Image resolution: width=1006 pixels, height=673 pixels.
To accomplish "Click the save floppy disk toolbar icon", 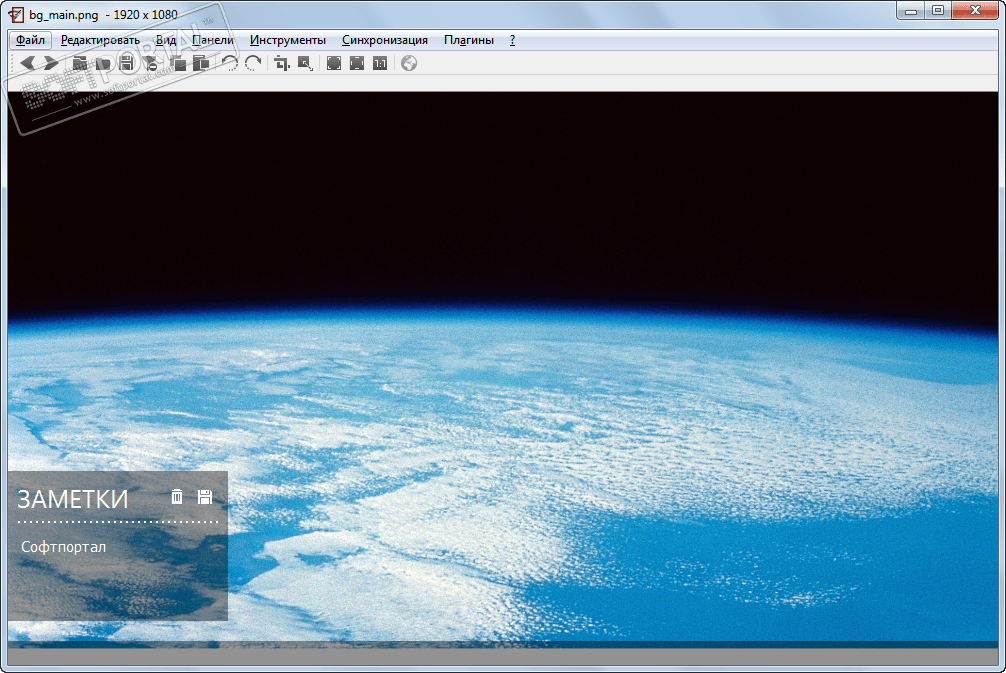I will [127, 63].
